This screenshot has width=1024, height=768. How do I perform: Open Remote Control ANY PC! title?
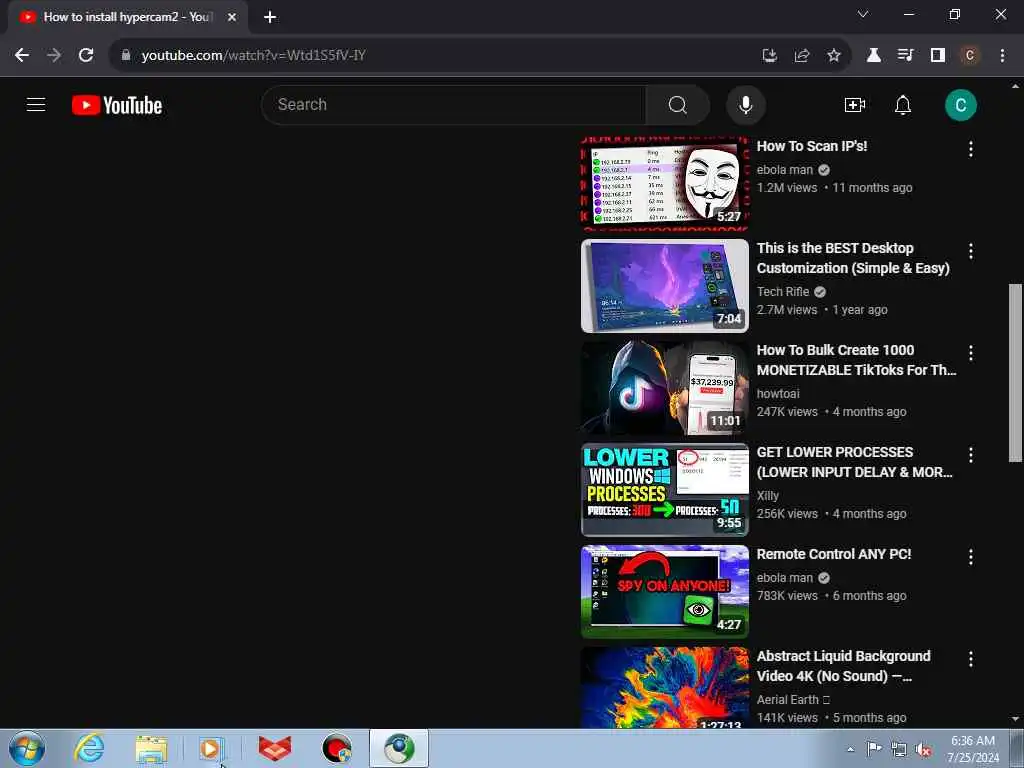tap(833, 554)
